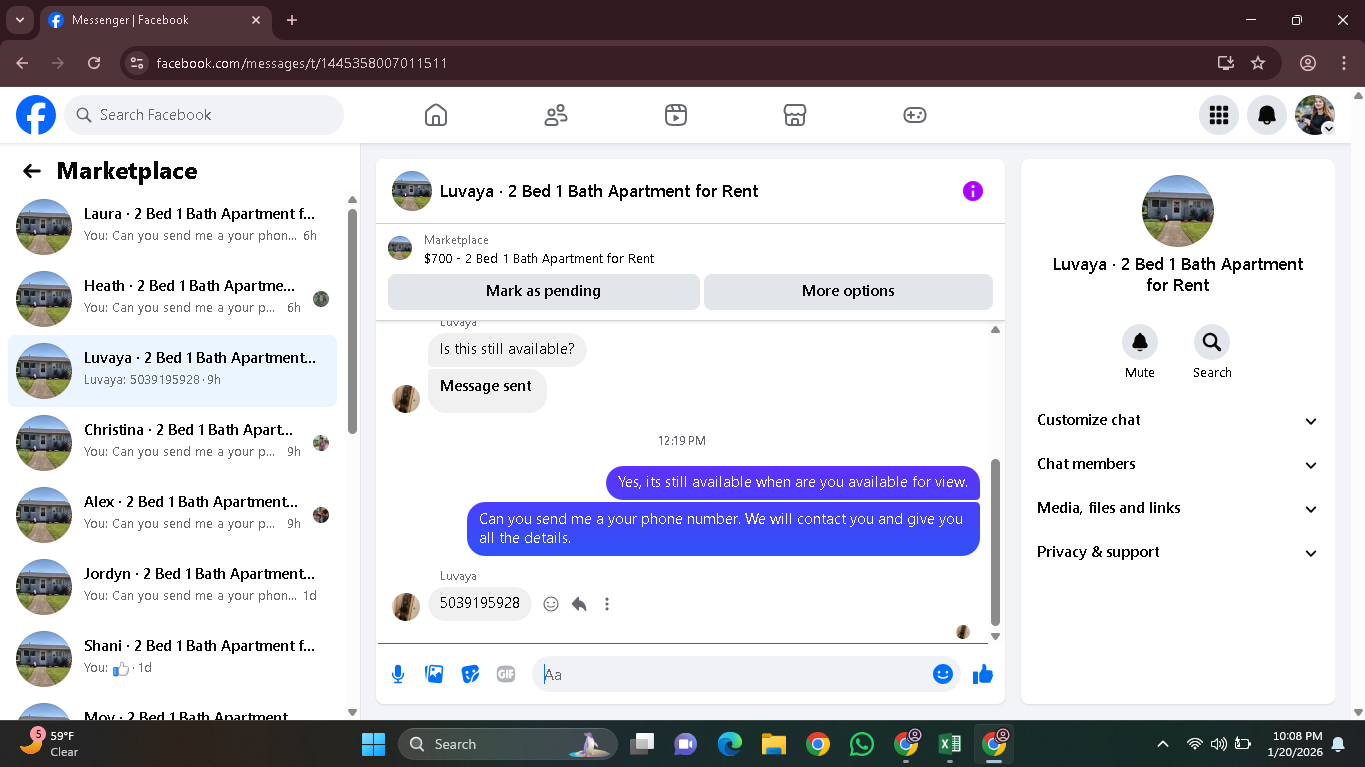Open Heath's apartment conversation
This screenshot has height=767, width=1365.
(172, 299)
